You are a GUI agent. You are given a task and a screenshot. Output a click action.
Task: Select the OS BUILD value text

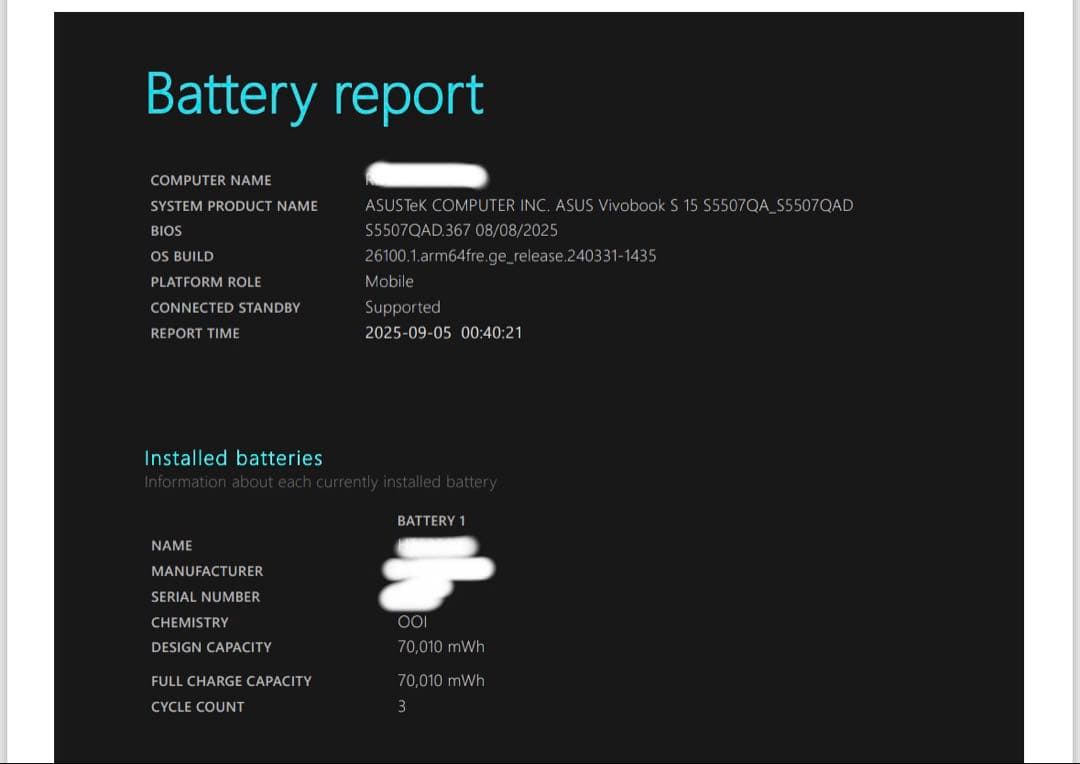tap(509, 256)
